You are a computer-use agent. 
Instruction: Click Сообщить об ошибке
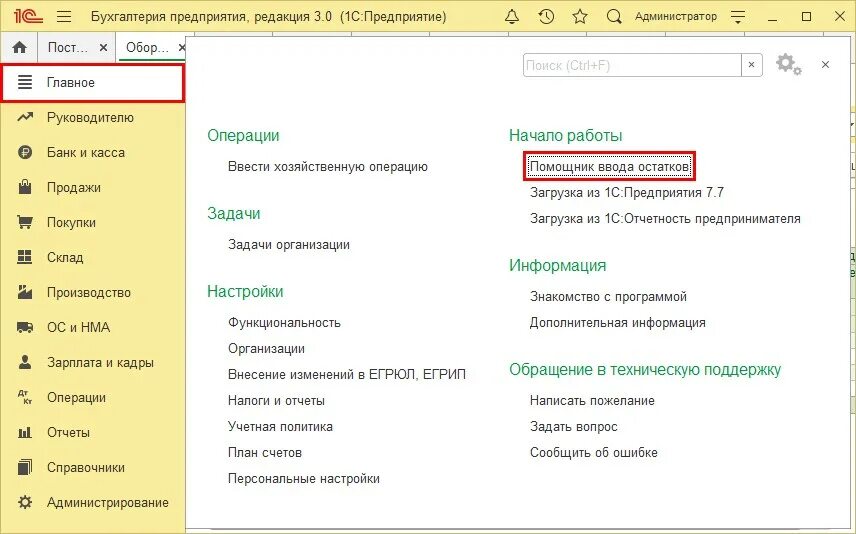[593, 453]
